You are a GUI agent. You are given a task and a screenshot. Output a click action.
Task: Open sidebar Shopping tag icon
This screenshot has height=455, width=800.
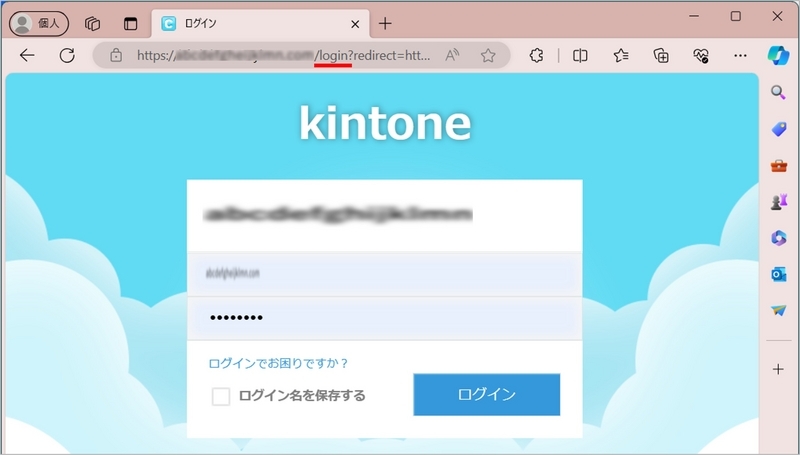coord(779,129)
